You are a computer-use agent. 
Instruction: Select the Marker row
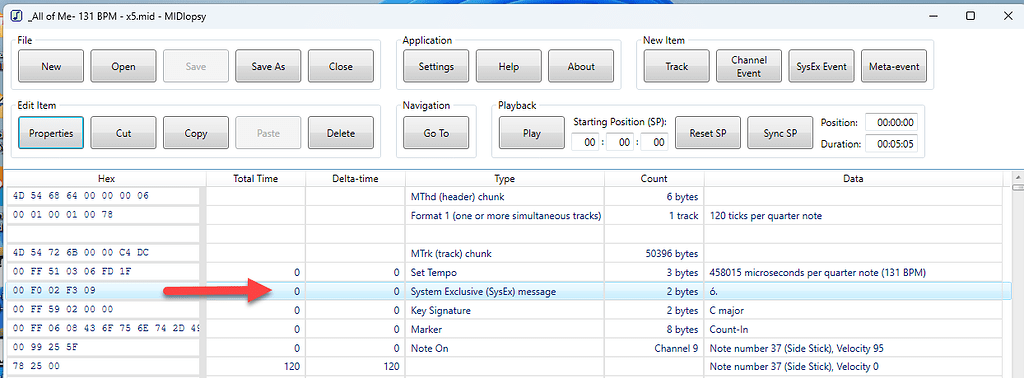[504, 329]
